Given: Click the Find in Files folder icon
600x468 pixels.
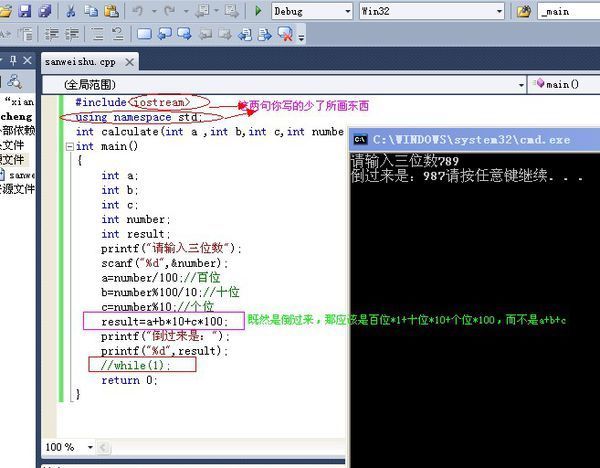Looking at the screenshot, I should [x=523, y=11].
